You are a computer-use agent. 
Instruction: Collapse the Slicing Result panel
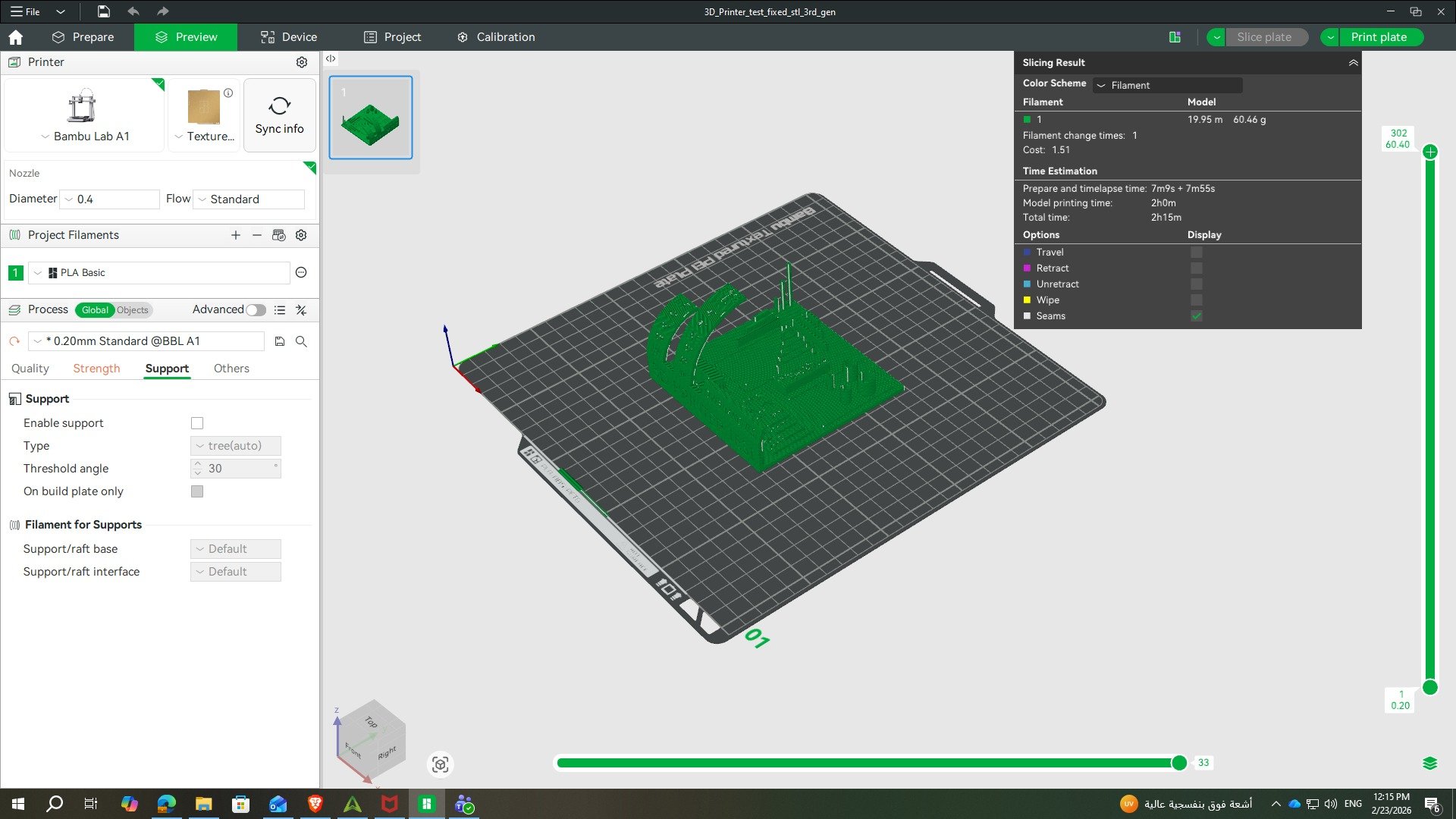pos(1353,63)
